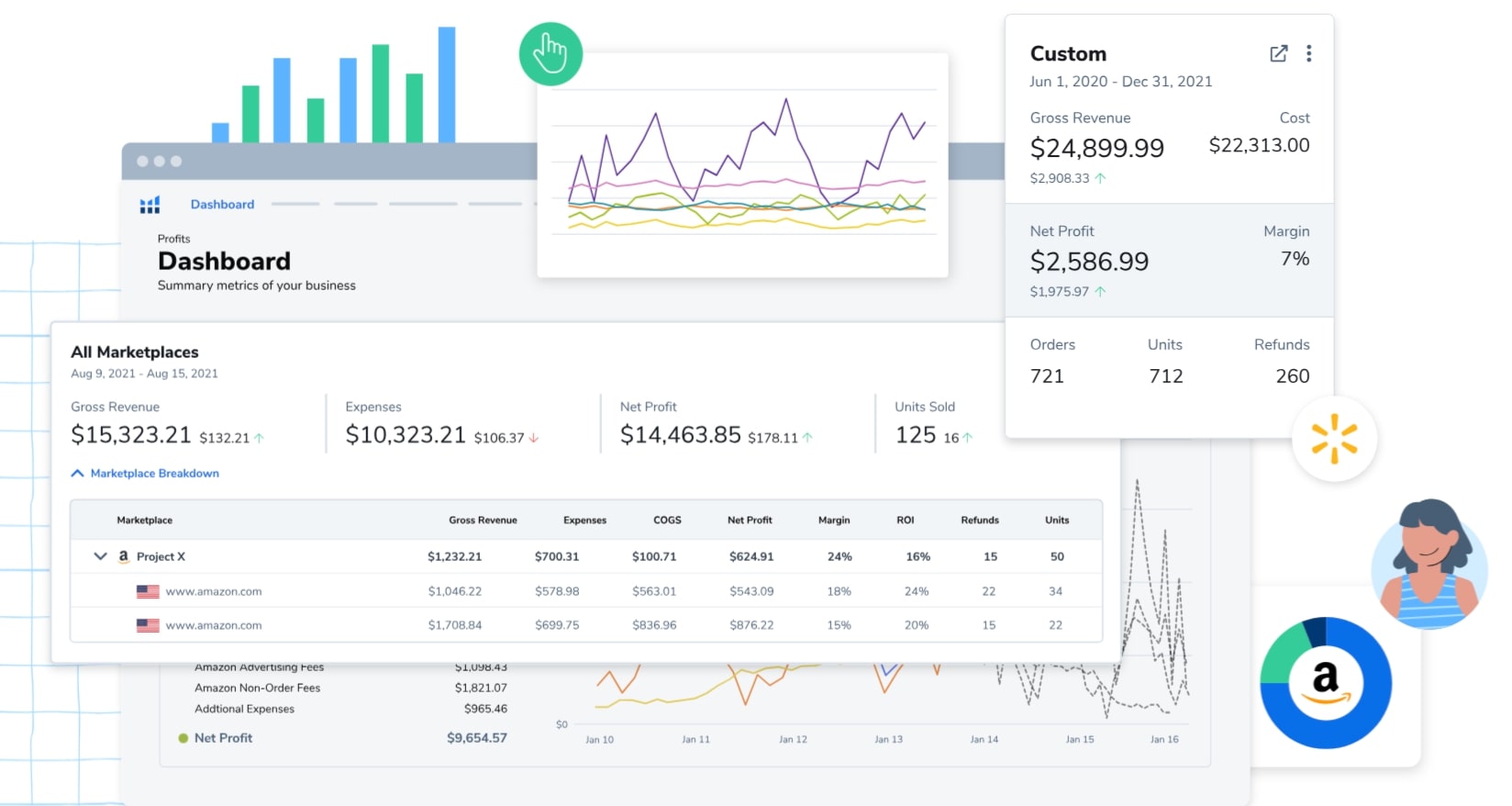Collapse the Marketplace Breakdown section
The width and height of the screenshot is (1512, 806).
tap(145, 474)
